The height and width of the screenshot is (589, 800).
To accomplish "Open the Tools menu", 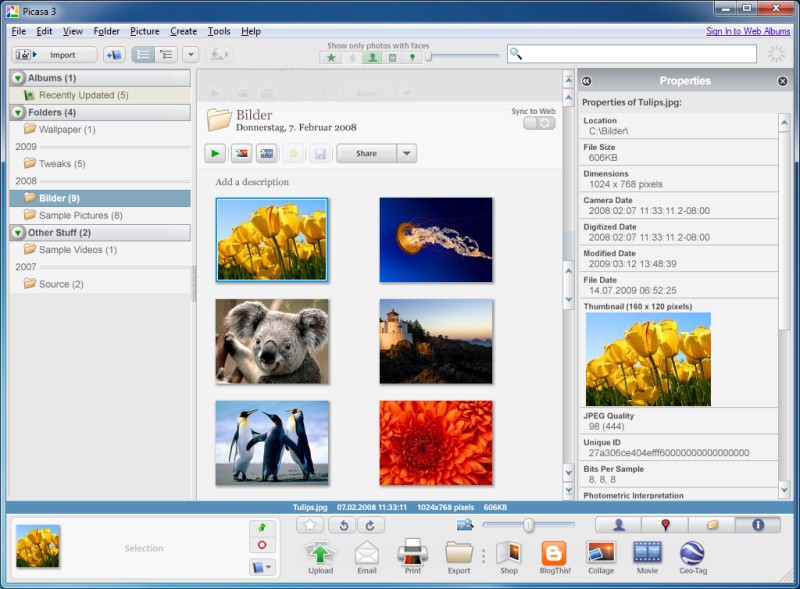I will click(x=218, y=31).
